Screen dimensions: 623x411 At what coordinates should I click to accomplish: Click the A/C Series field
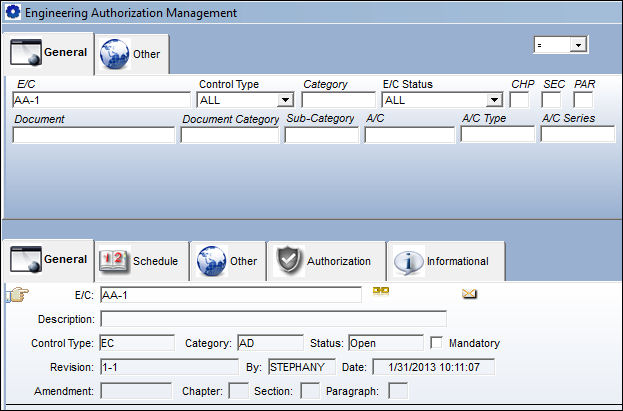578,134
